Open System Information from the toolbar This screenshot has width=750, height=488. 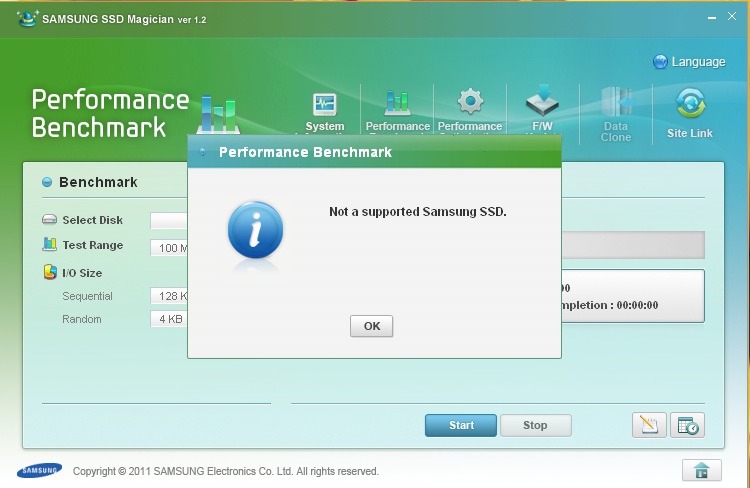(325, 113)
